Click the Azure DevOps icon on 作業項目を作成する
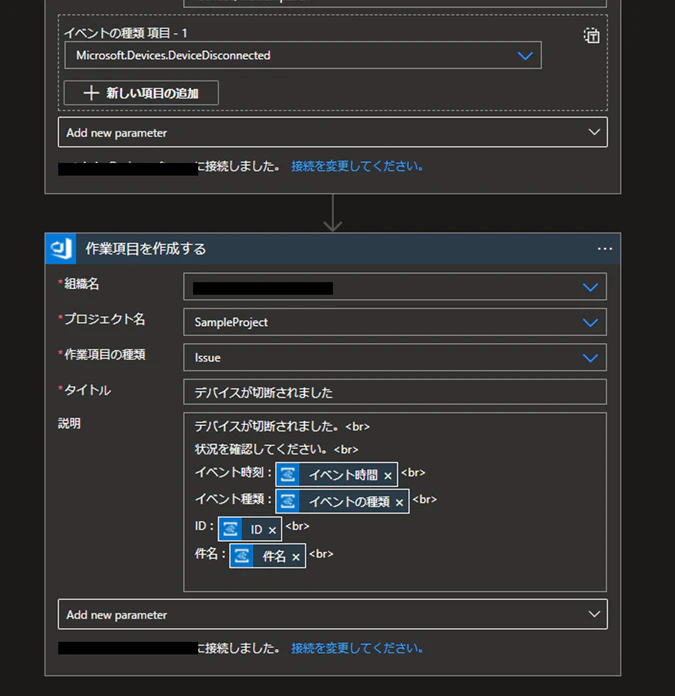 click(x=61, y=249)
